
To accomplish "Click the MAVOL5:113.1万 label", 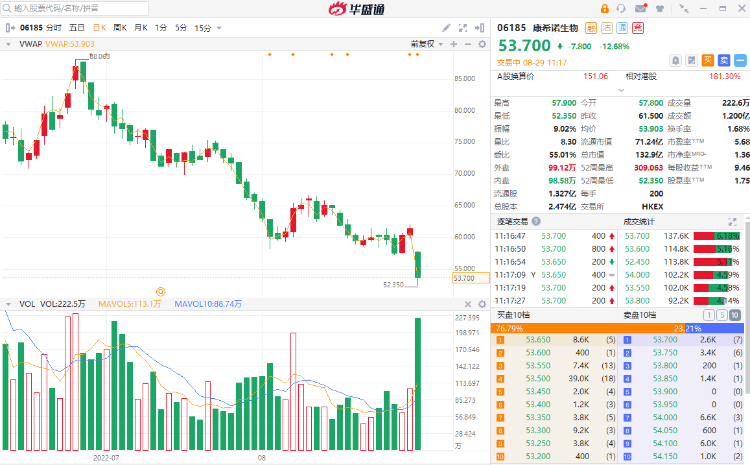I will [130, 304].
